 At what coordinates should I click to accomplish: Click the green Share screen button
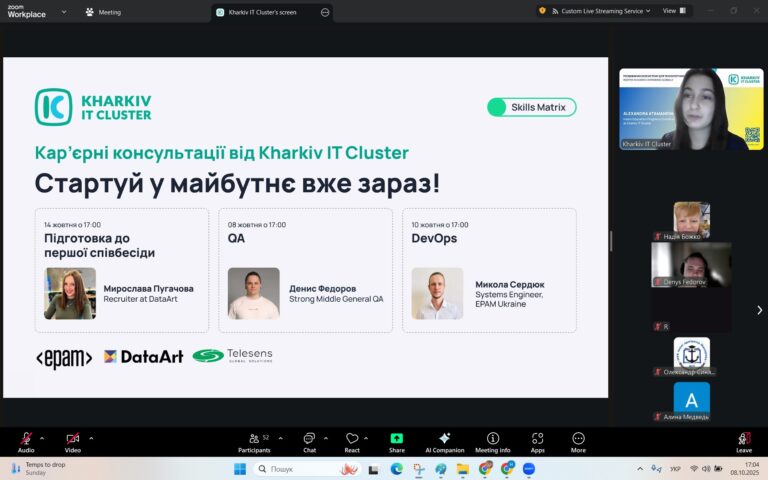(x=397, y=442)
